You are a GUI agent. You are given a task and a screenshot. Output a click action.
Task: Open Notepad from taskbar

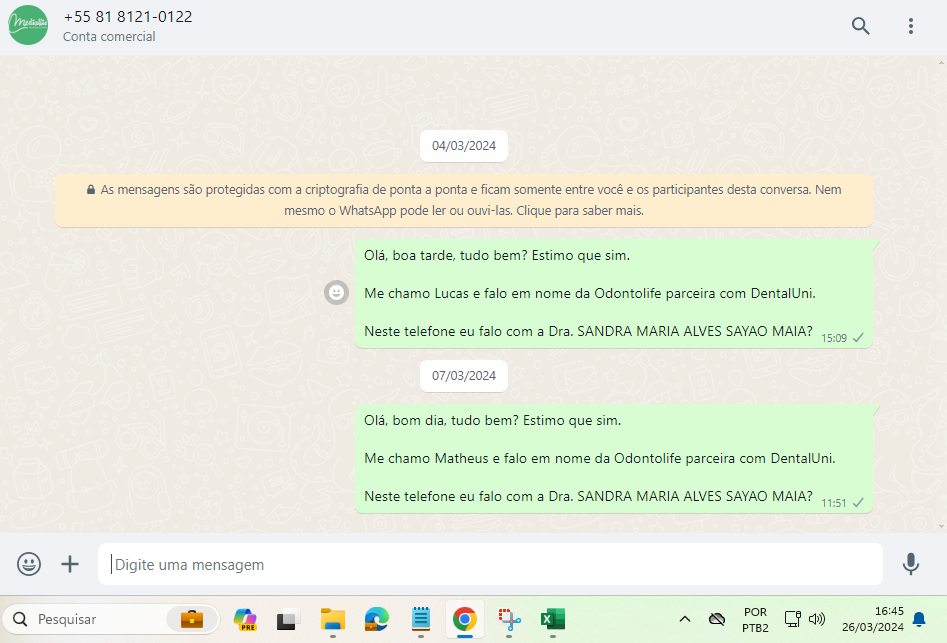click(x=421, y=619)
